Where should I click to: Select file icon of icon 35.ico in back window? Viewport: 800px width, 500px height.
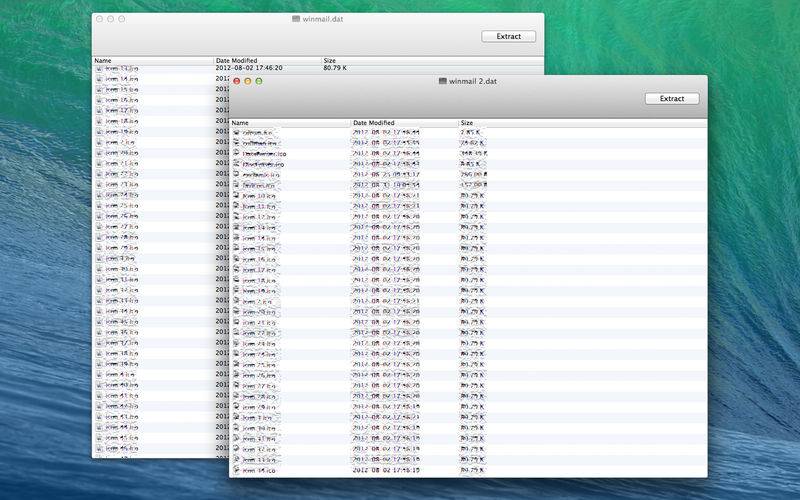(x=99, y=321)
